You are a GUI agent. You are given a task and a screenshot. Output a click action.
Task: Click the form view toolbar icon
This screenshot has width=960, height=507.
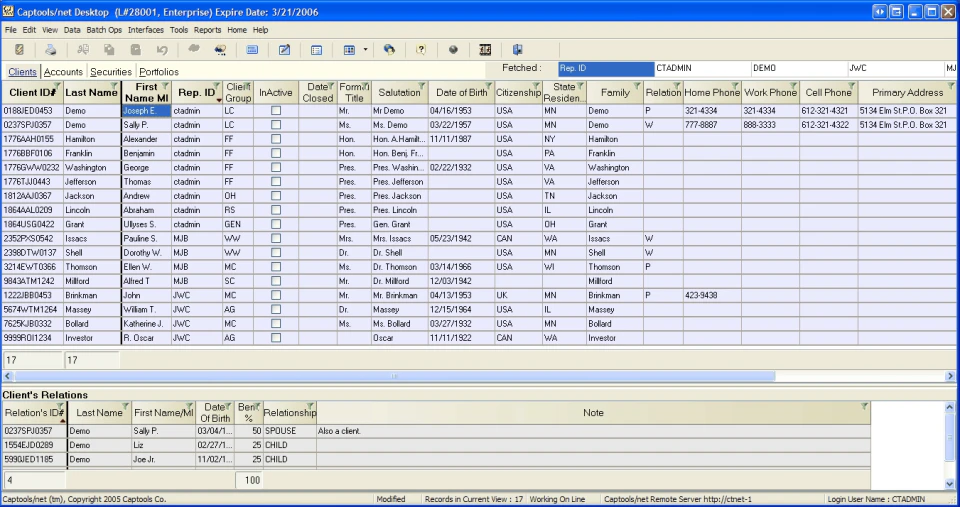tap(317, 50)
